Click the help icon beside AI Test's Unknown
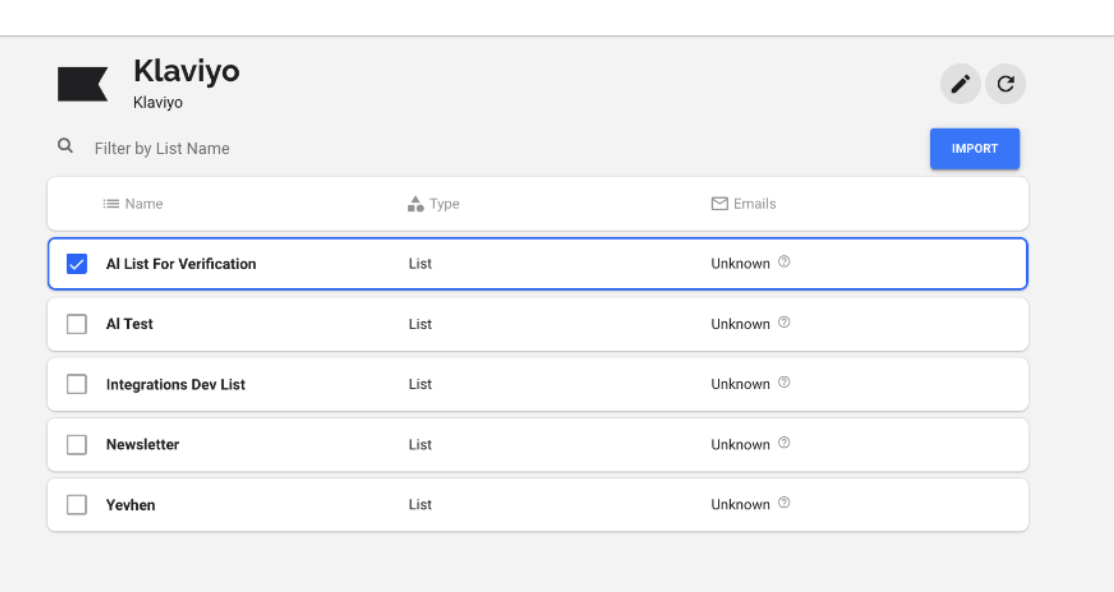 (x=785, y=323)
